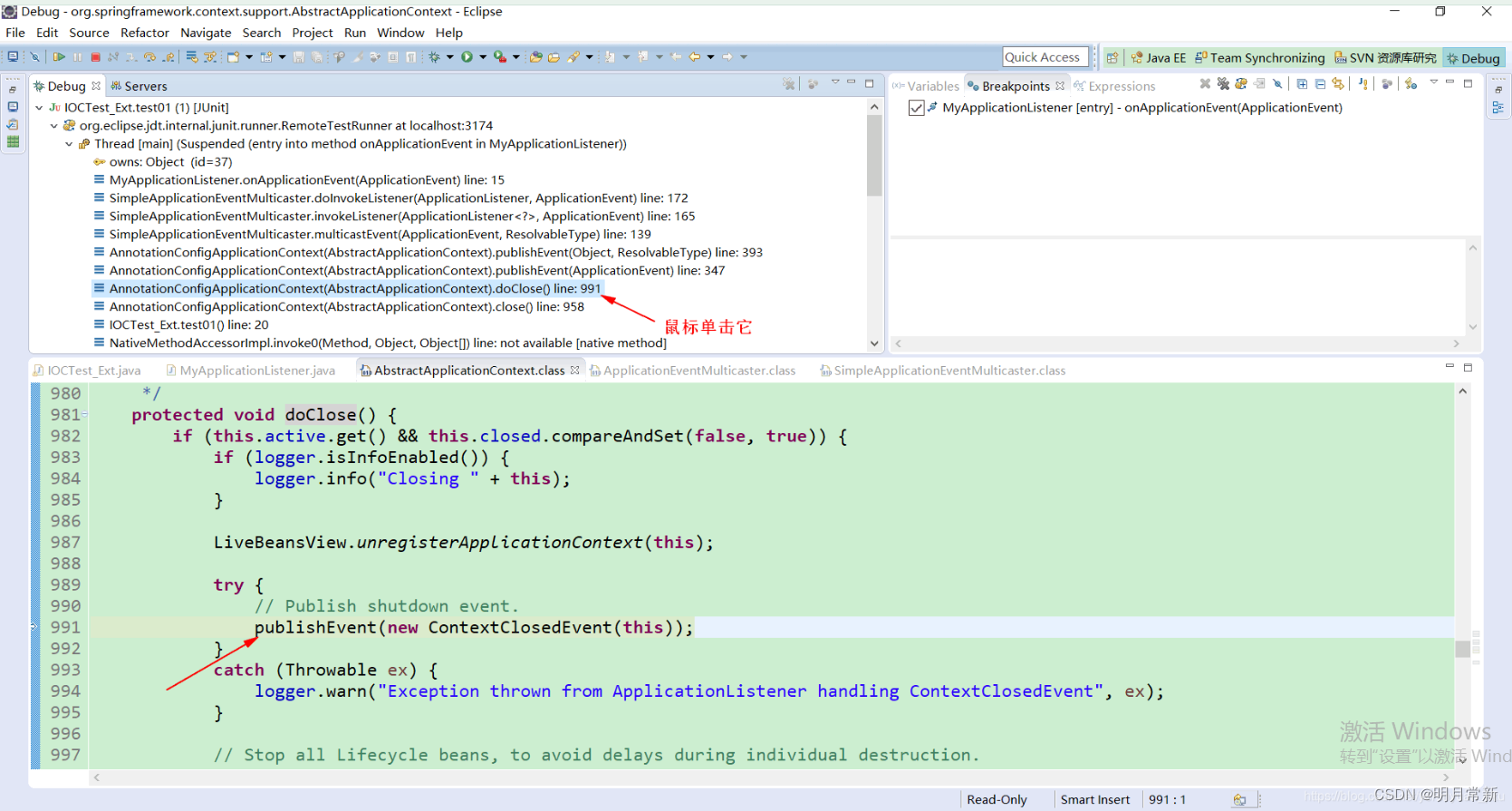Open the MyApplicationListener.java editor tab
This screenshot has width=1512, height=811.
(x=251, y=371)
